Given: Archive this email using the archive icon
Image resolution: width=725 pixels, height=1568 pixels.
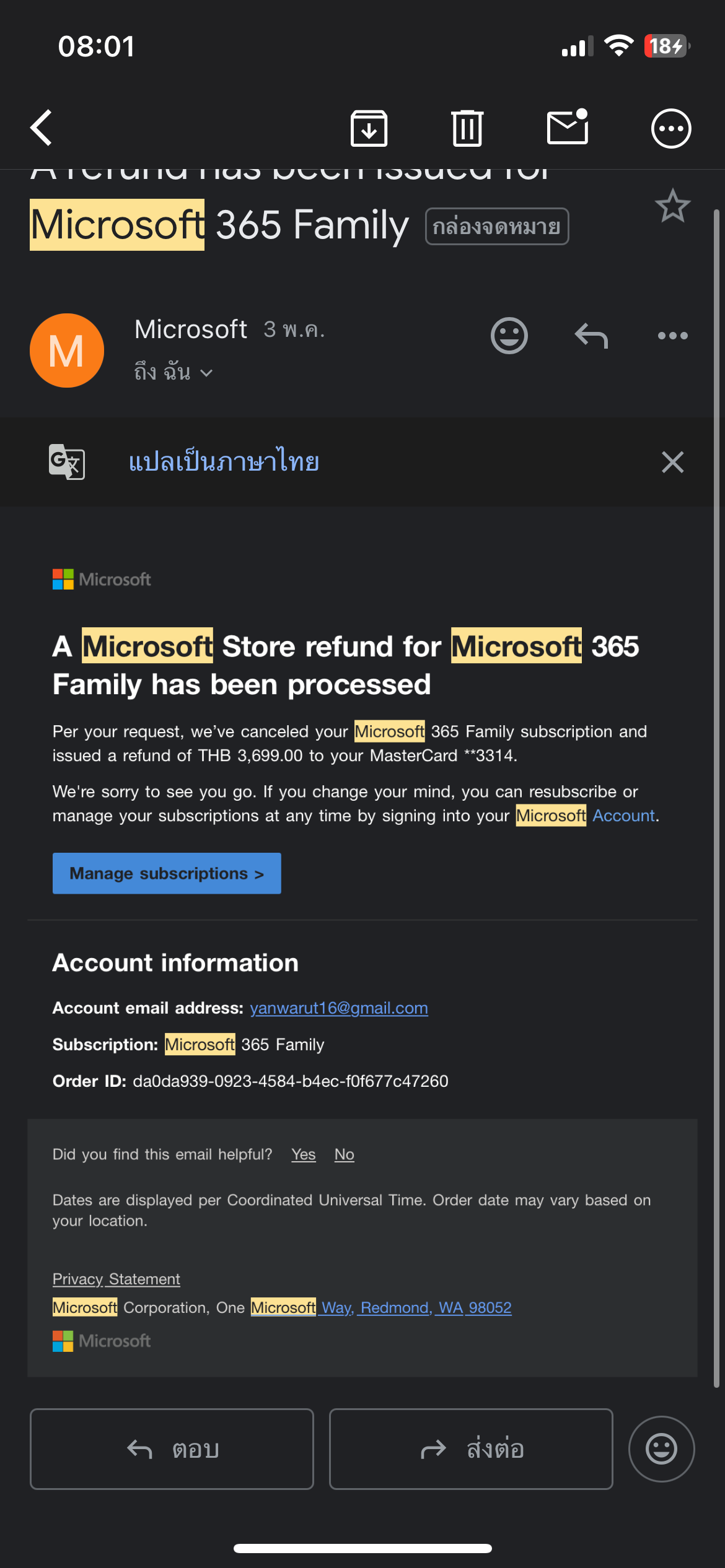Looking at the screenshot, I should click(x=369, y=128).
